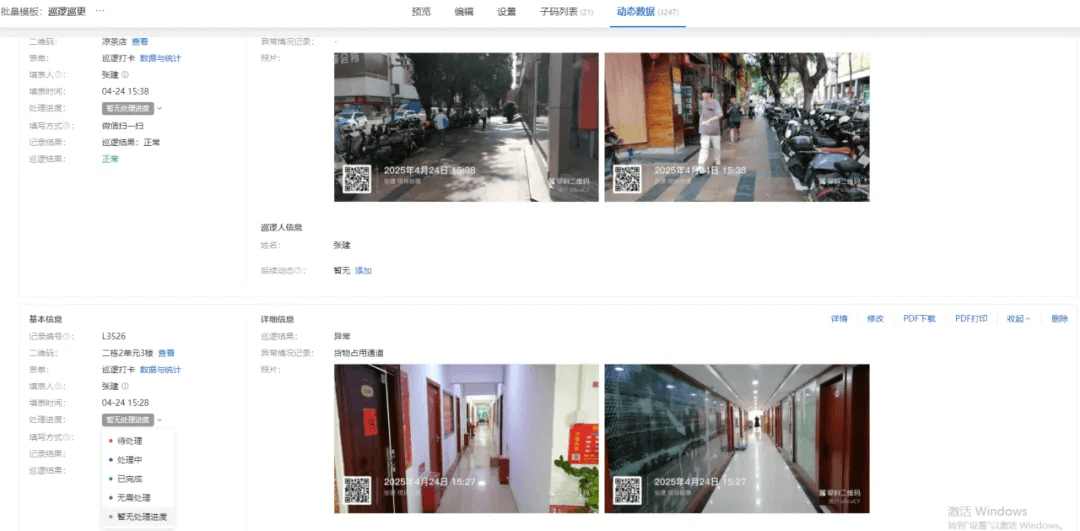Image resolution: width=1080 pixels, height=531 pixels.
Task: Click 数据与统计 link in the top record
Action: click(160, 58)
